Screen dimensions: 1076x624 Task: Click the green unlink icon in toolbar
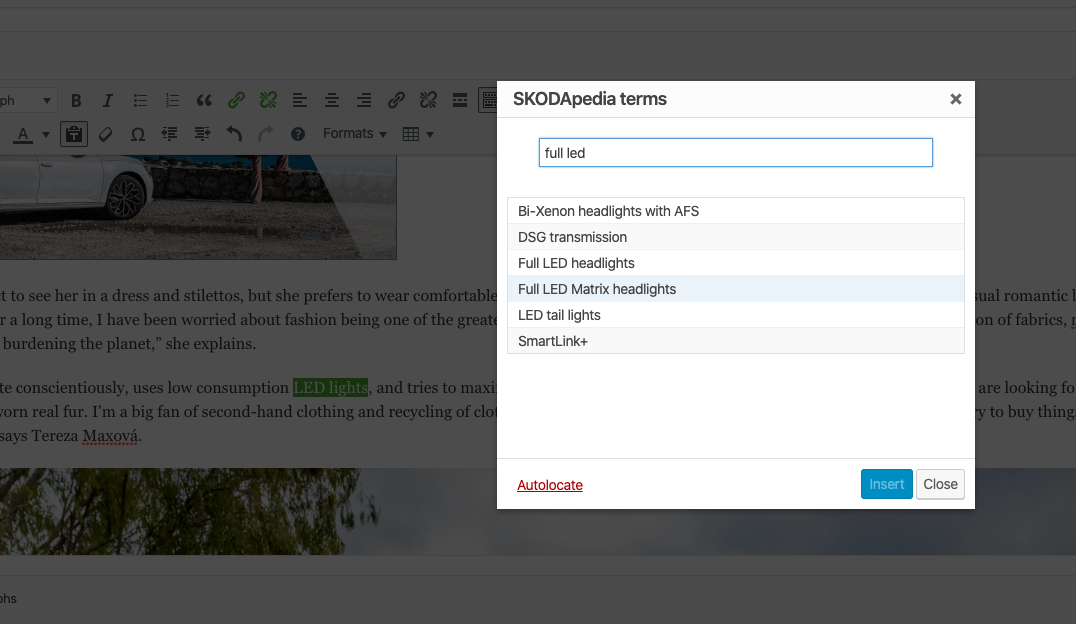click(268, 101)
